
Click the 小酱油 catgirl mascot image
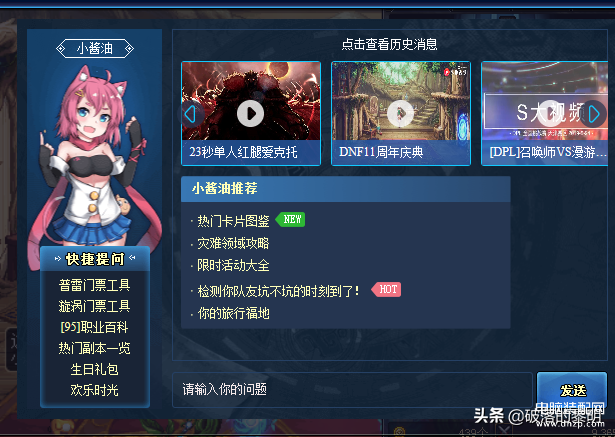(x=94, y=157)
